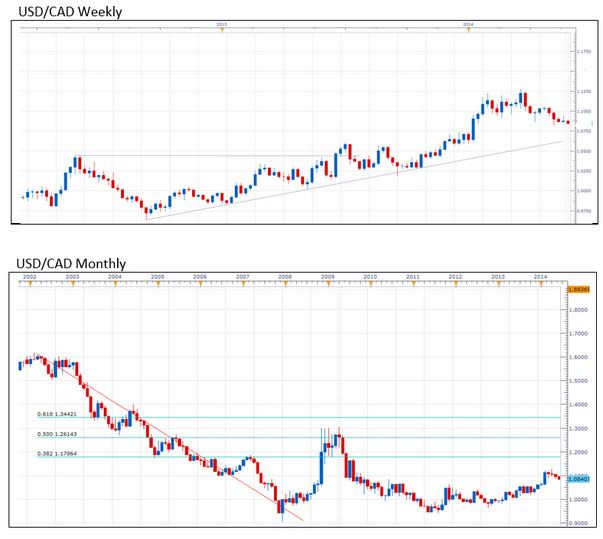The width and height of the screenshot is (603, 539).
Task: Click the 1.0750 weekly axis price
Action: coord(584,131)
